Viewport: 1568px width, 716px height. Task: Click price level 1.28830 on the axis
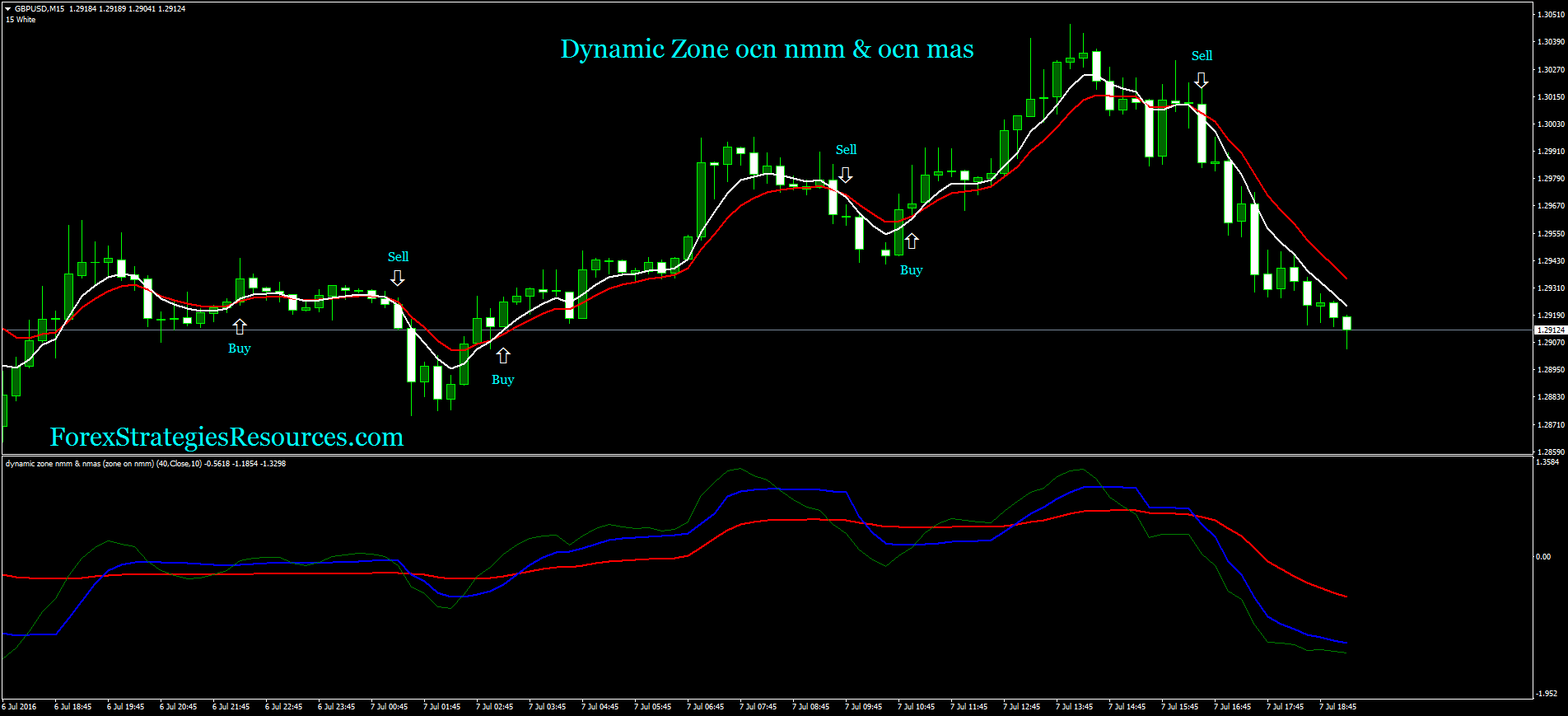click(x=1551, y=396)
